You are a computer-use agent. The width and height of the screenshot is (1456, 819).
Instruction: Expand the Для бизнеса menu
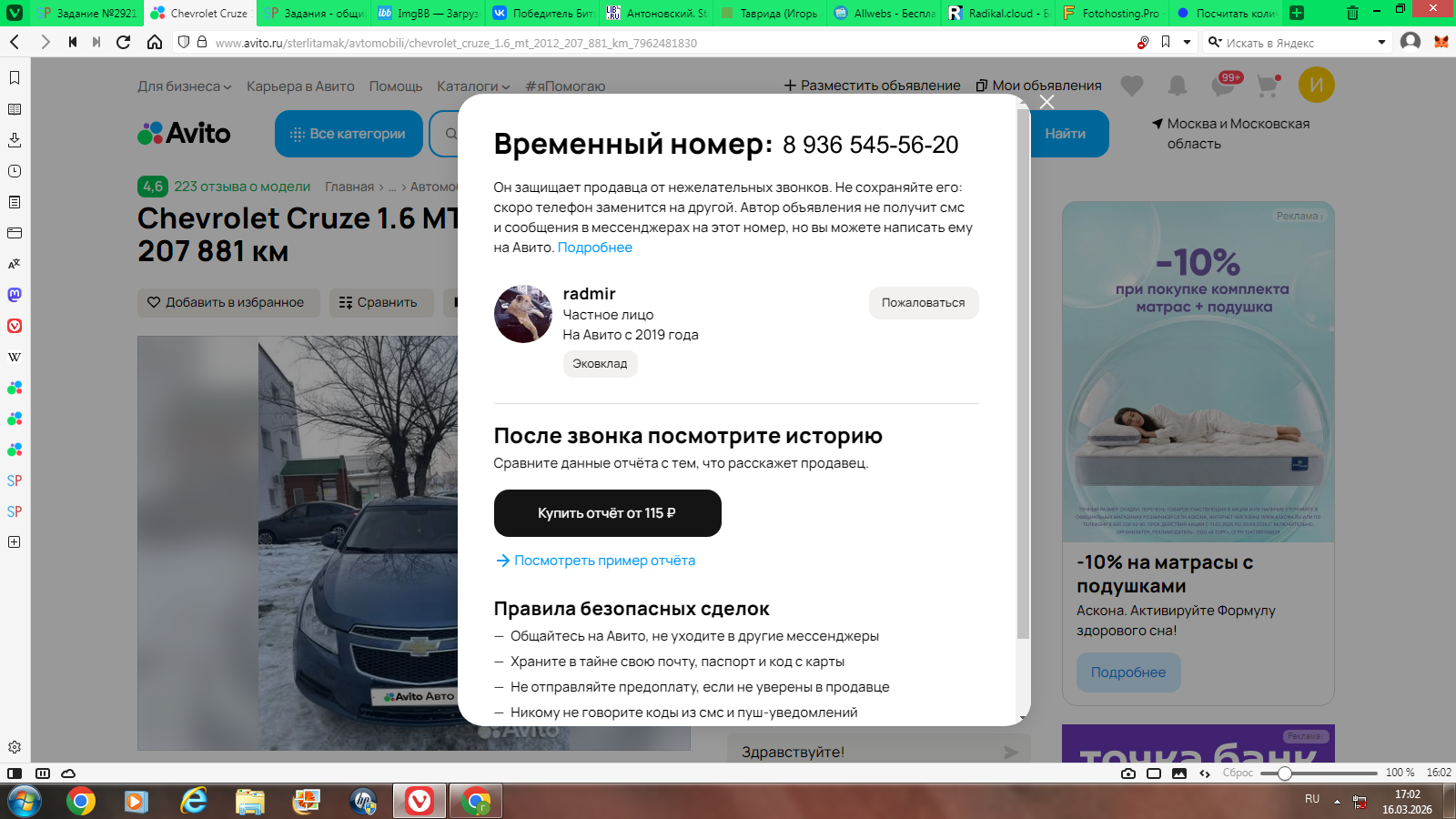tap(185, 86)
